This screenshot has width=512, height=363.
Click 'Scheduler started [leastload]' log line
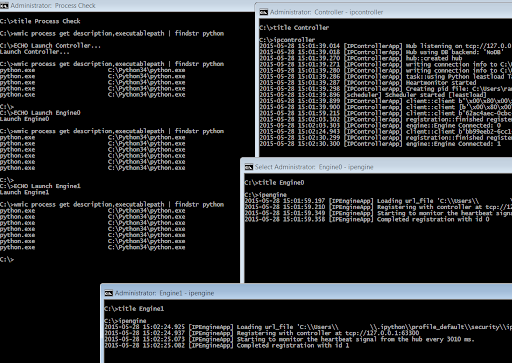tap(373, 95)
